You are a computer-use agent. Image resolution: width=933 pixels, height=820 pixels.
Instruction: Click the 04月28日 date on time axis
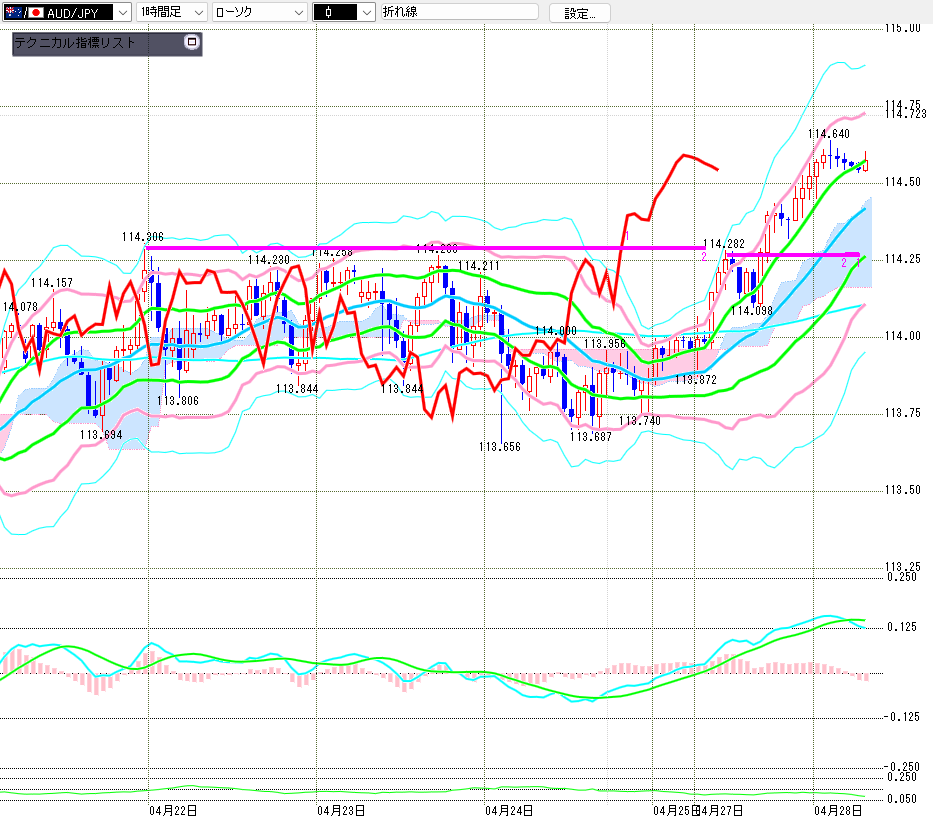tap(837, 809)
